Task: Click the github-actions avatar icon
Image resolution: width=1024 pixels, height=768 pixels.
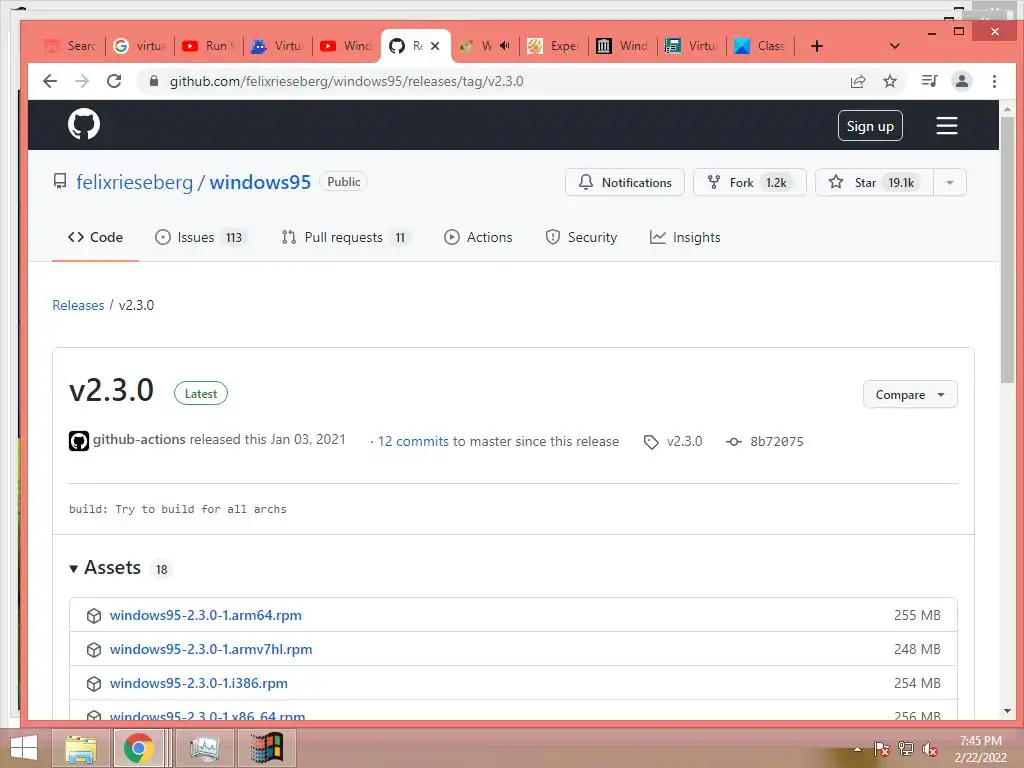Action: (78, 441)
